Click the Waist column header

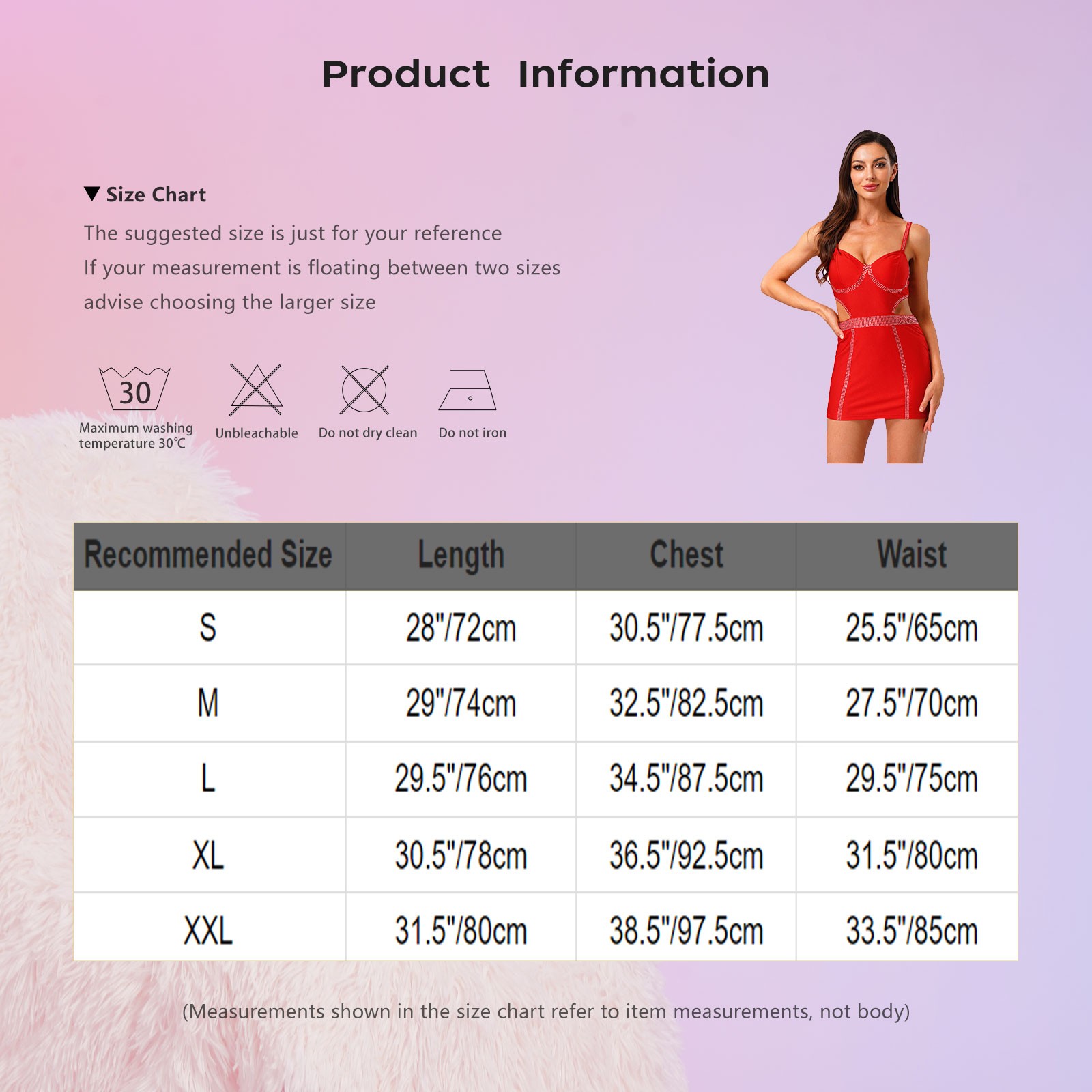tap(907, 556)
